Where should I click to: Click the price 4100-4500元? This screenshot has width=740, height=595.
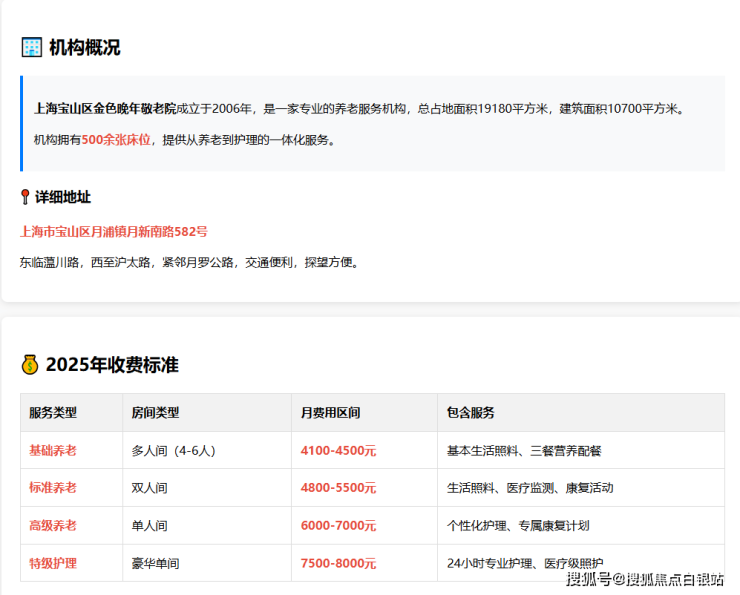point(338,450)
